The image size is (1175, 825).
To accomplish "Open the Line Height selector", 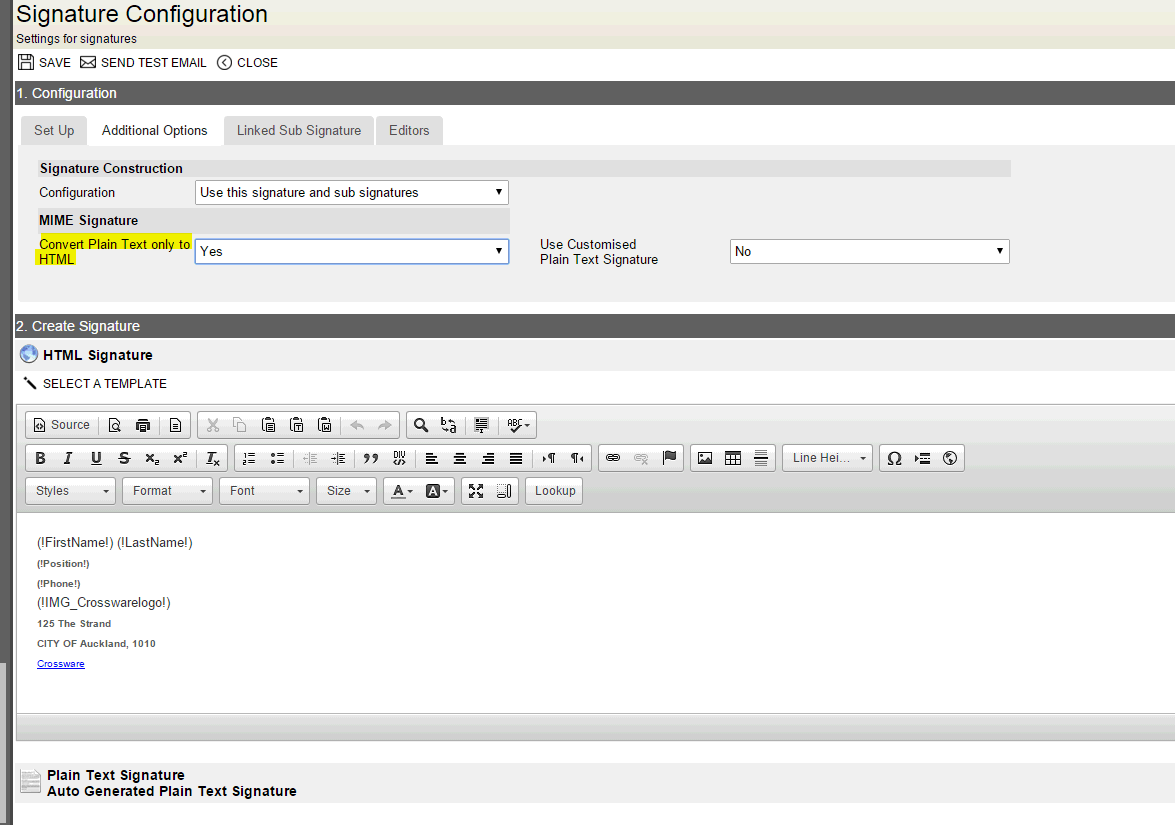I will click(827, 458).
